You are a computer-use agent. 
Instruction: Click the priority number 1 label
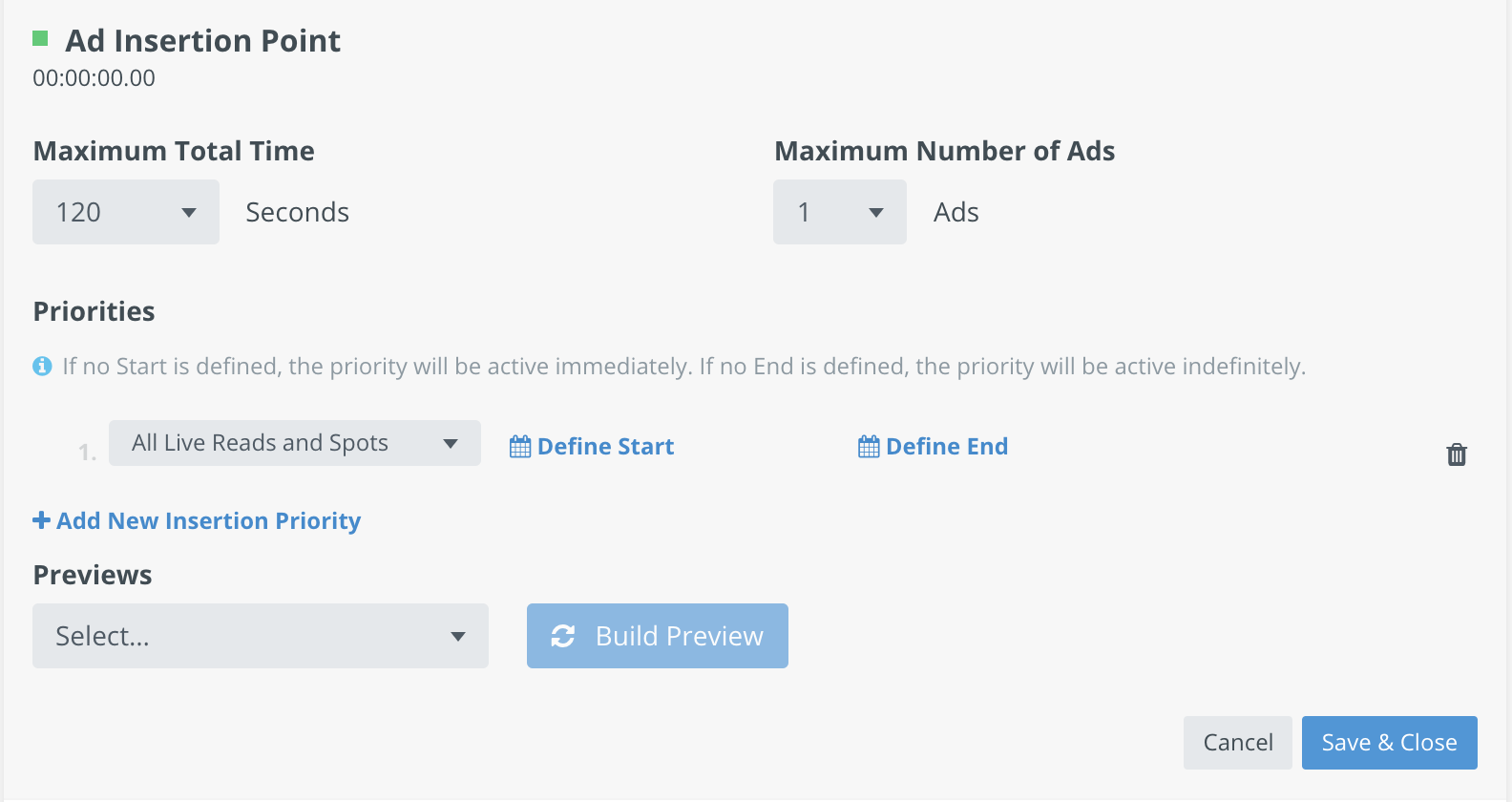click(x=87, y=453)
